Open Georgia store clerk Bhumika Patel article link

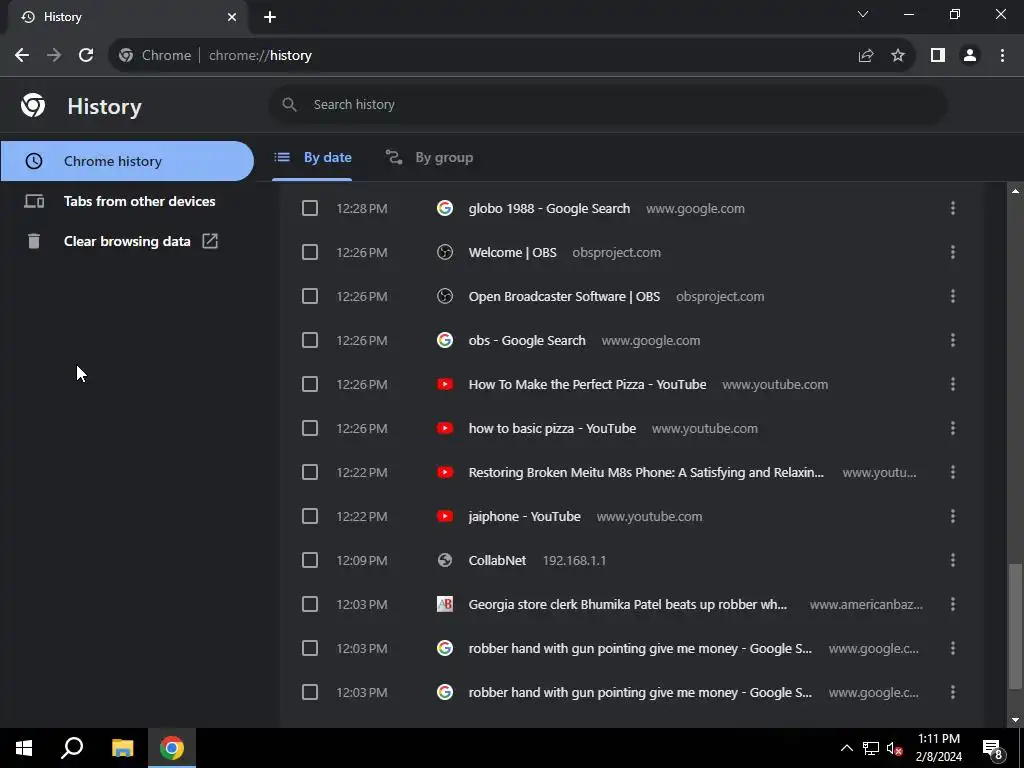tap(628, 604)
